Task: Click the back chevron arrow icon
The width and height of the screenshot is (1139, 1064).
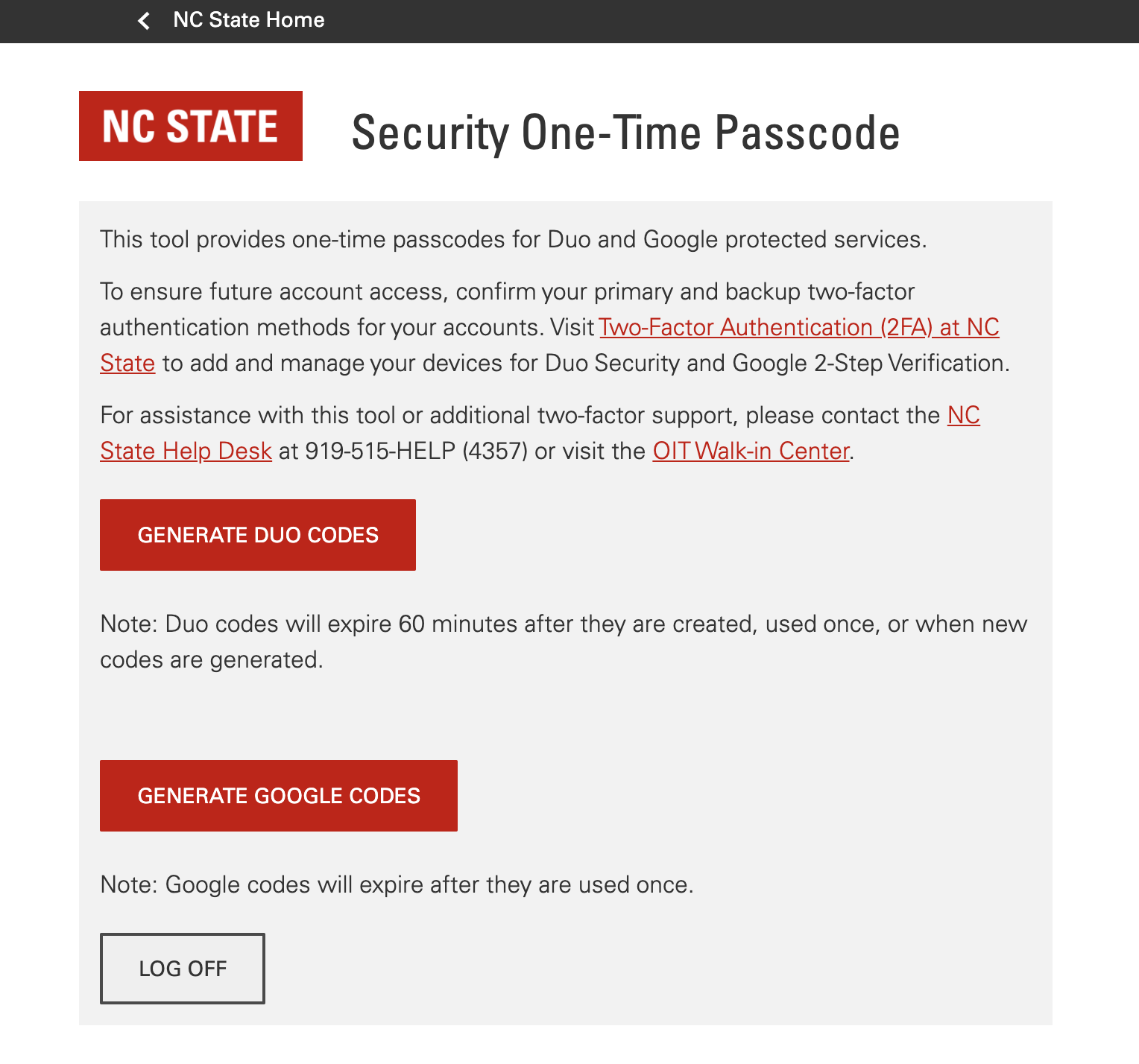Action: tap(144, 21)
